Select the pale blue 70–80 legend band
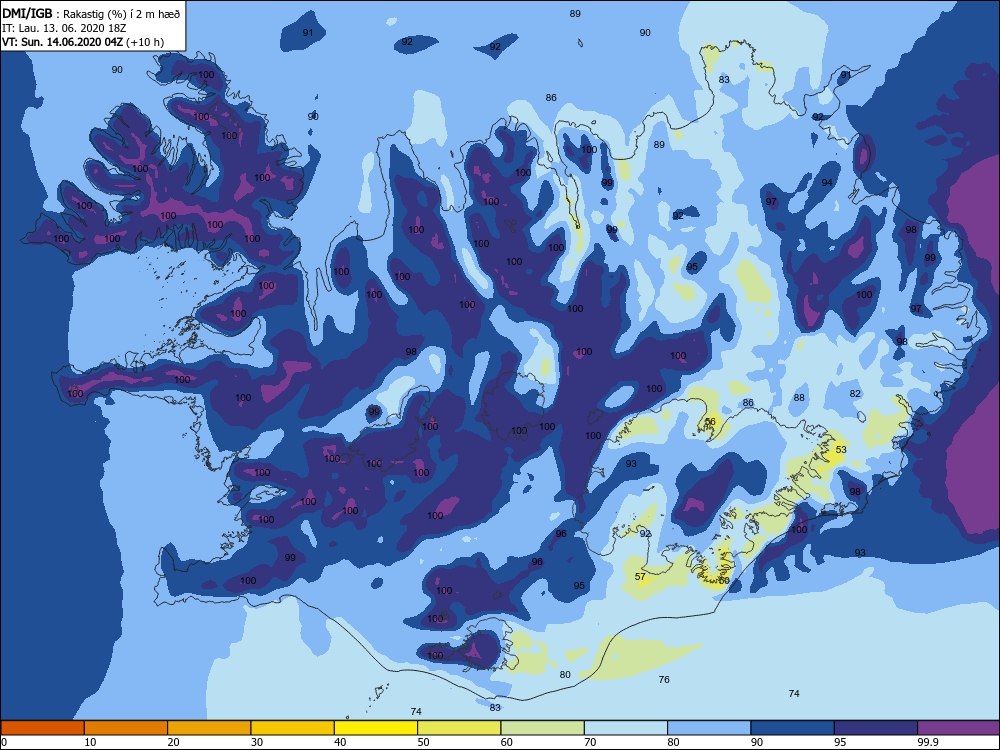This screenshot has height=750, width=1000. coord(626,728)
